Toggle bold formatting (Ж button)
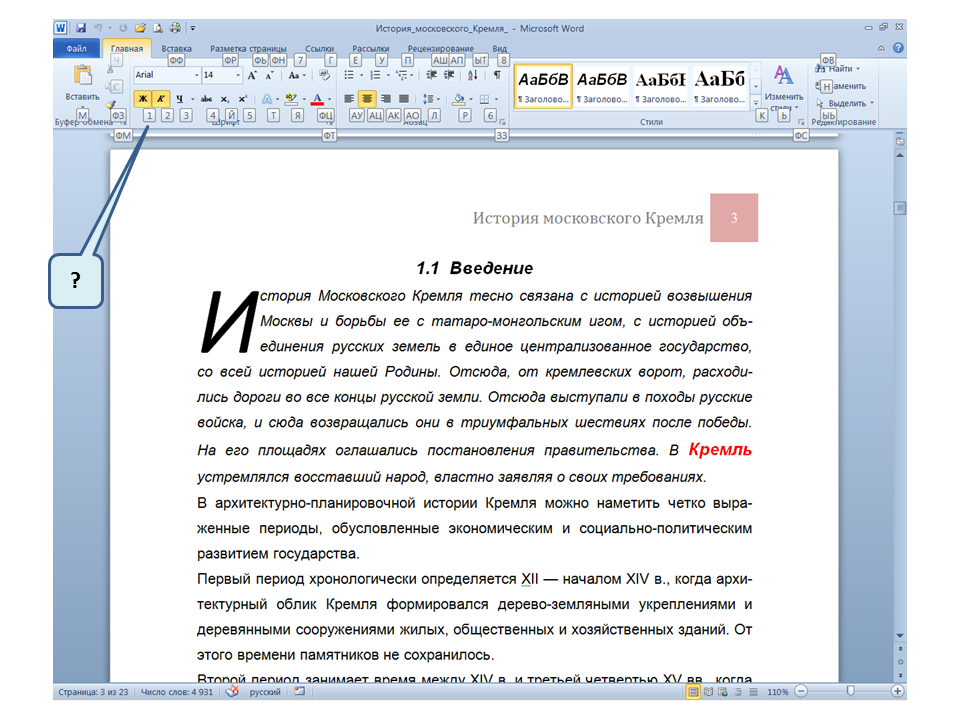The height and width of the screenshot is (720, 960). click(142, 99)
